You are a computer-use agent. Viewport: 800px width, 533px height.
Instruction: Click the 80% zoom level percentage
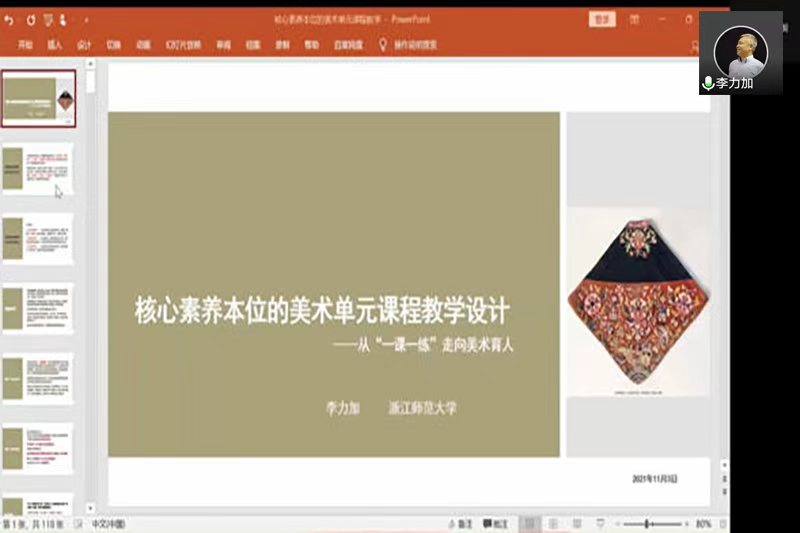[703, 524]
